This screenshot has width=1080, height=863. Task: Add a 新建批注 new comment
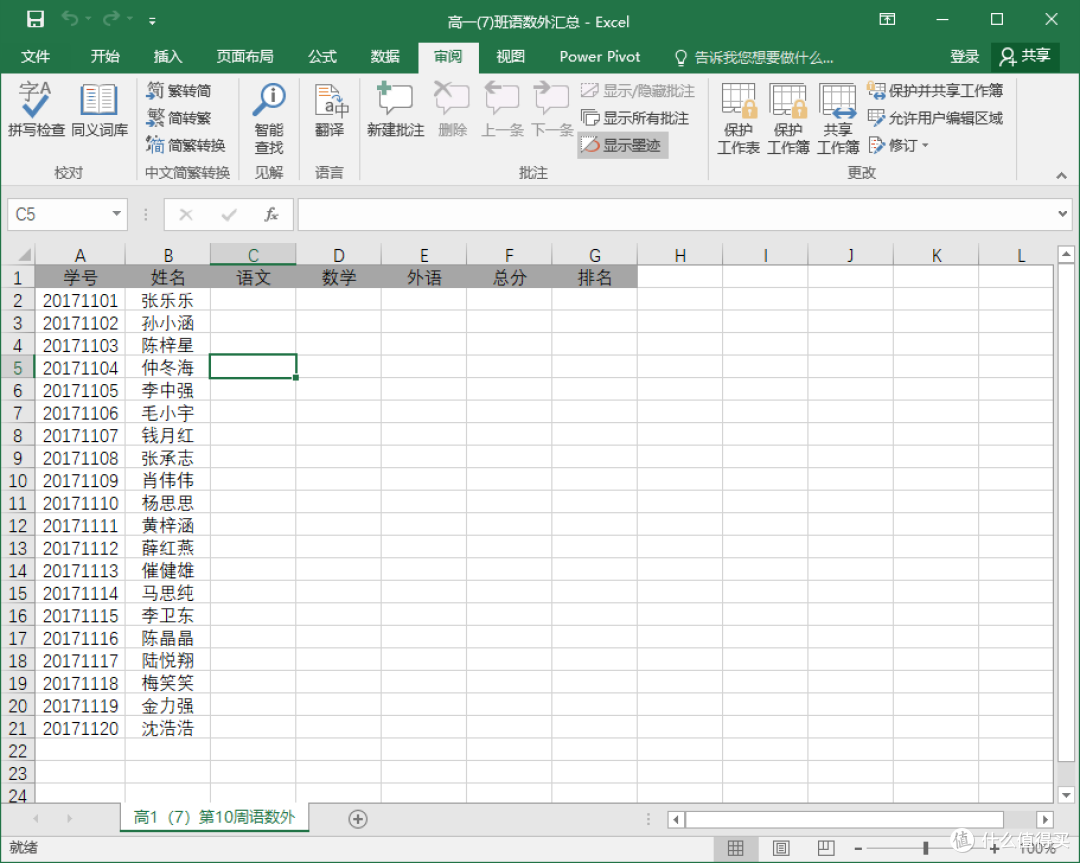[395, 109]
